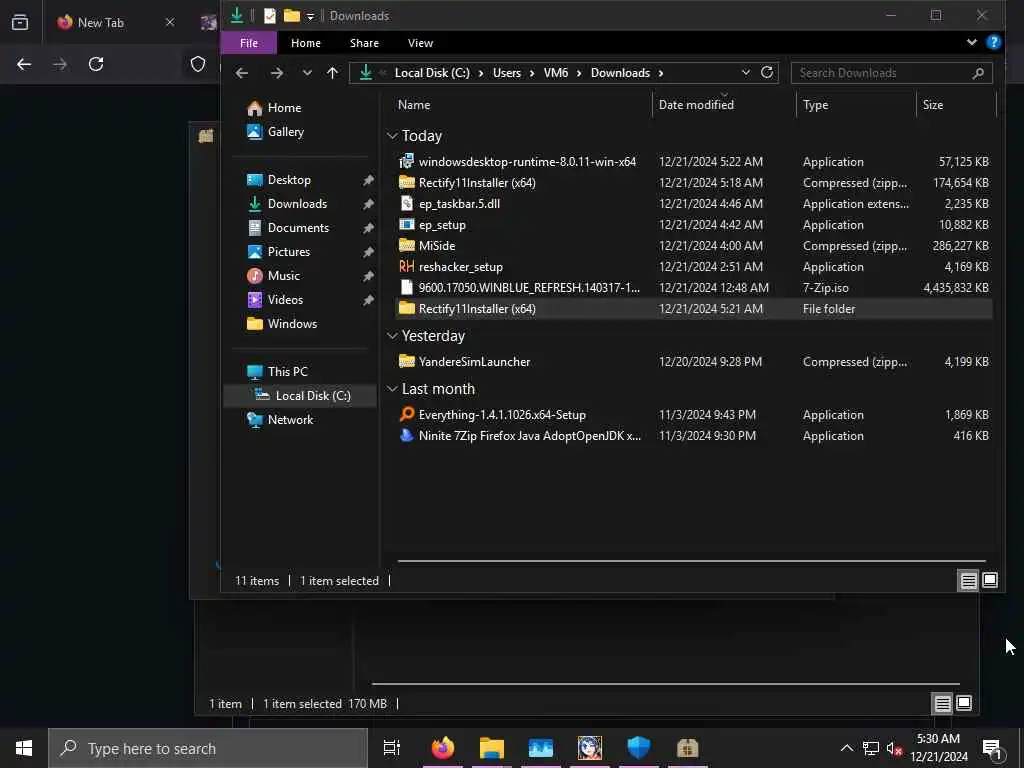Open File Explorer from the taskbar
The height and width of the screenshot is (768, 1024).
point(492,748)
